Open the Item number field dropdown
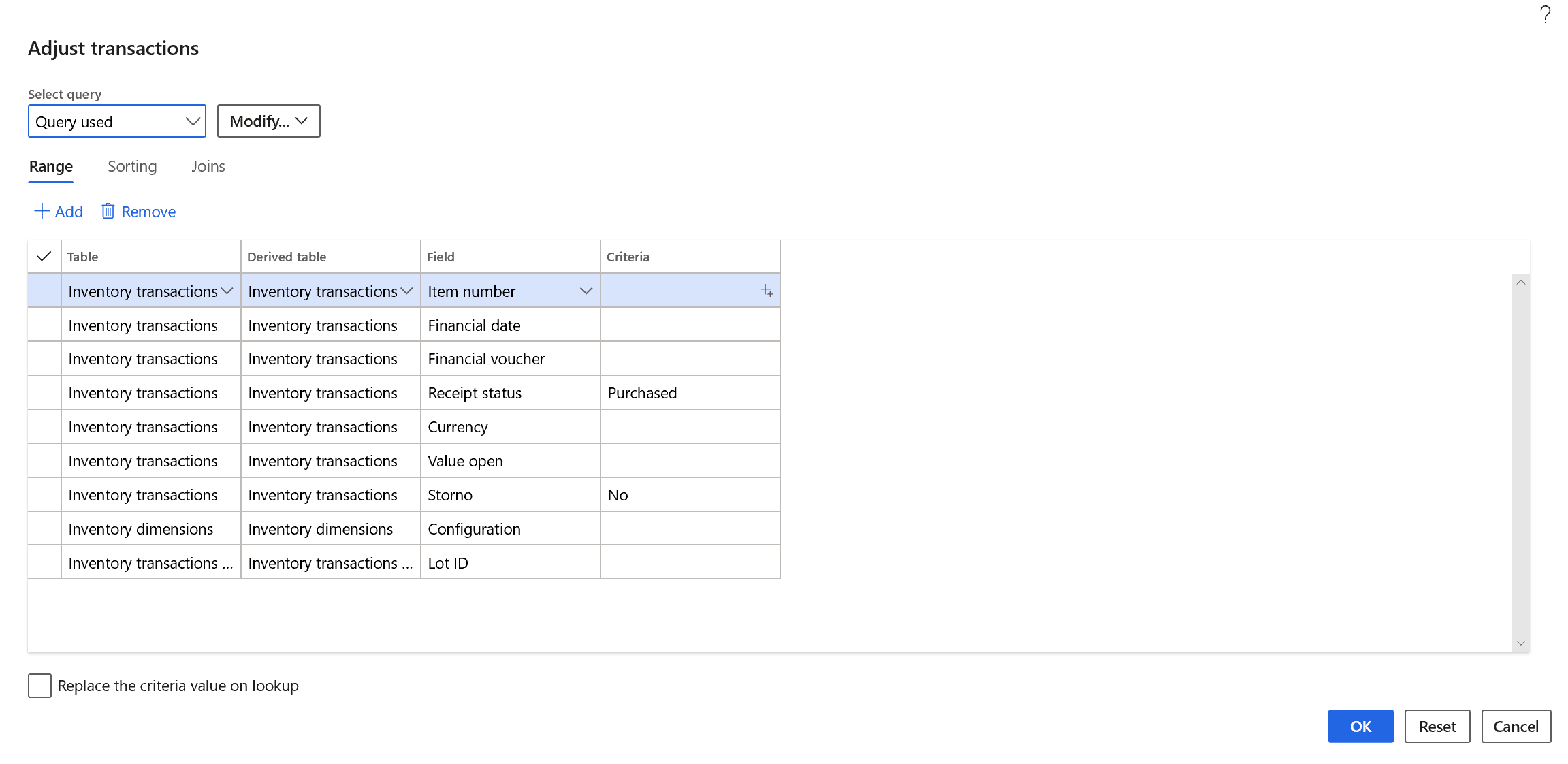 [586, 291]
